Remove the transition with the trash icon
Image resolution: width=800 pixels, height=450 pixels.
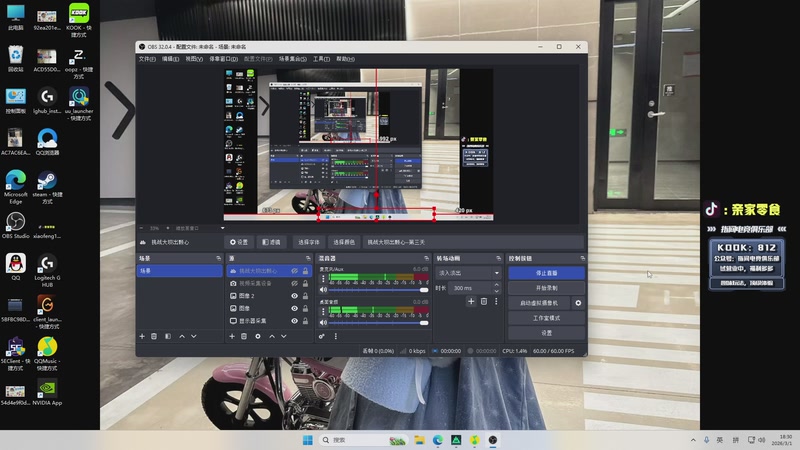click(x=484, y=302)
